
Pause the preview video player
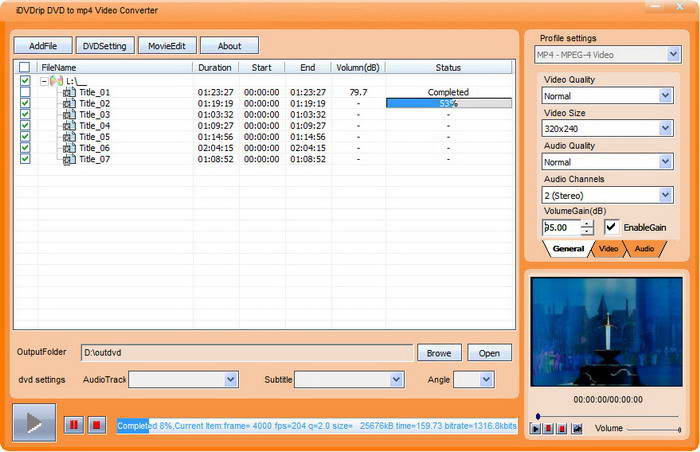548,429
